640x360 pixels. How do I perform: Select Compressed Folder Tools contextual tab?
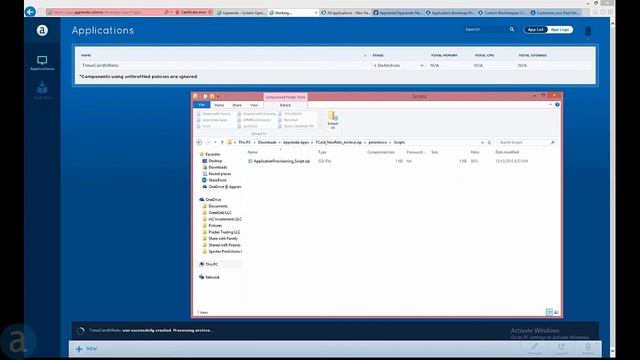coord(285,97)
